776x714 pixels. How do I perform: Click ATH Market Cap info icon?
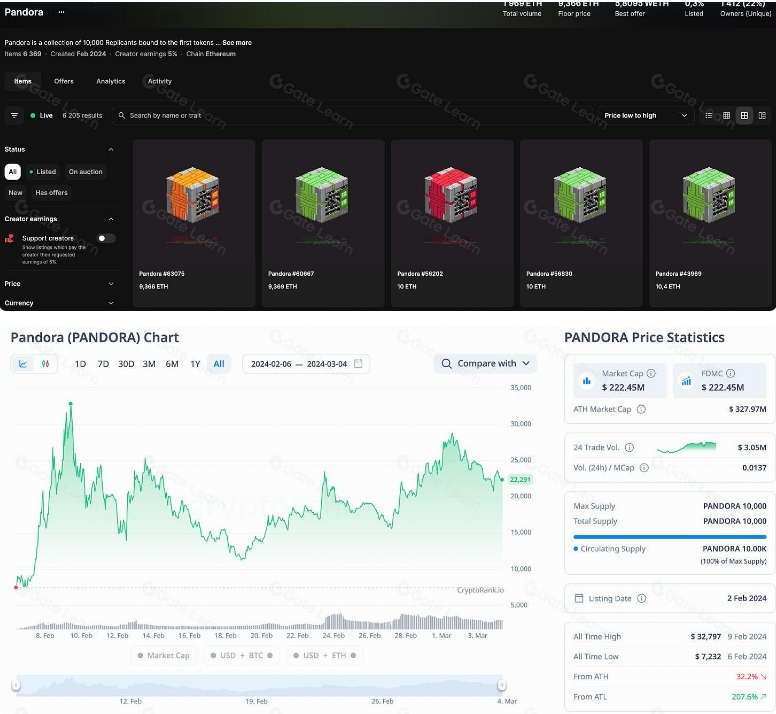(641, 409)
